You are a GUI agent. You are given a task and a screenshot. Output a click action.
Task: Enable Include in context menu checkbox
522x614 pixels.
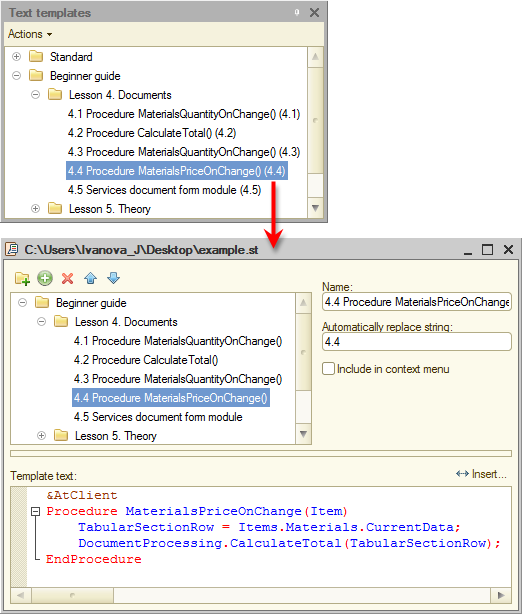pos(328,369)
